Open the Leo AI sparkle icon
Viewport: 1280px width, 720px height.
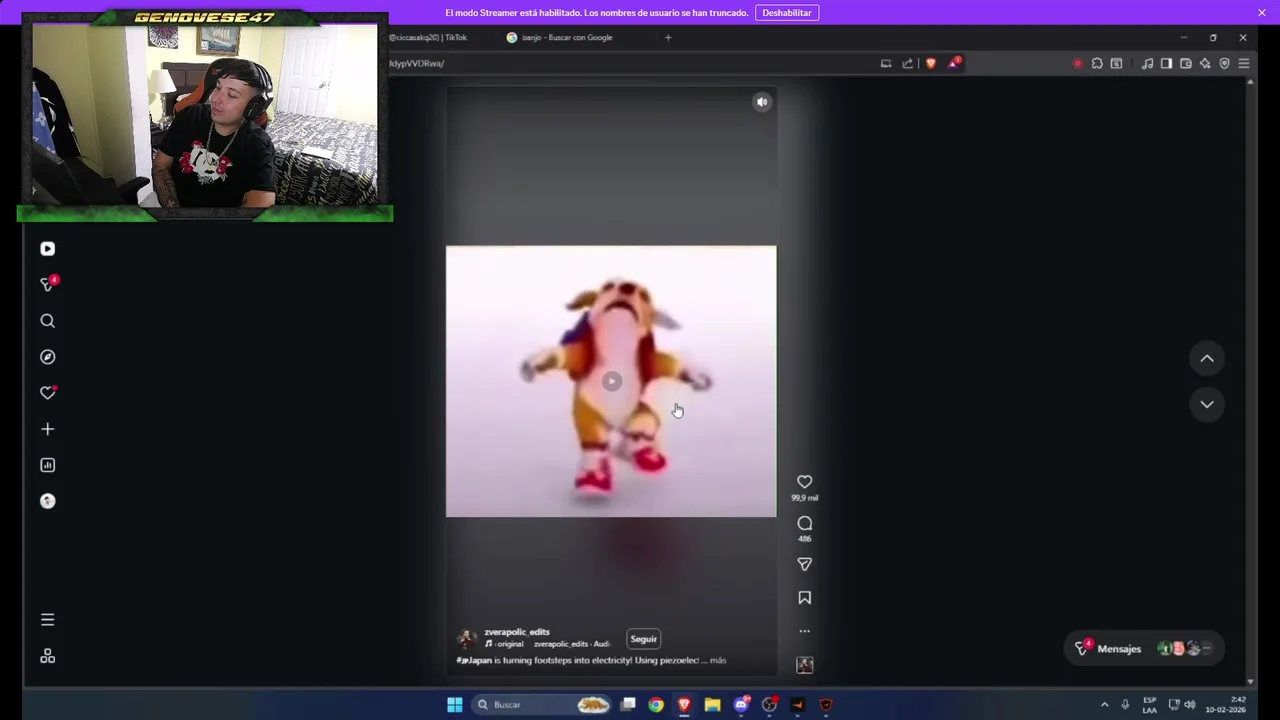pos(1205,64)
